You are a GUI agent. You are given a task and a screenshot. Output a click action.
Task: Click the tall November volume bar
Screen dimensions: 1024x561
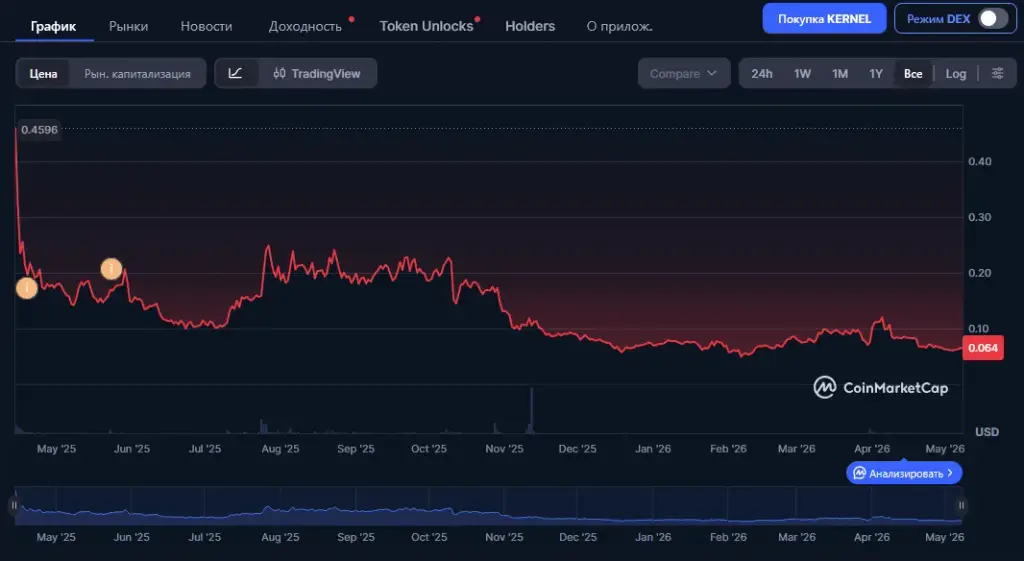pos(532,410)
